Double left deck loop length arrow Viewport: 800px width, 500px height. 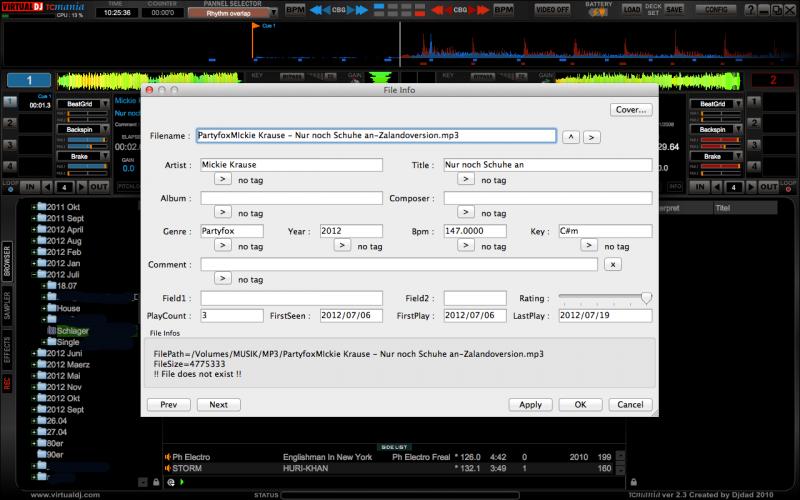pos(82,187)
